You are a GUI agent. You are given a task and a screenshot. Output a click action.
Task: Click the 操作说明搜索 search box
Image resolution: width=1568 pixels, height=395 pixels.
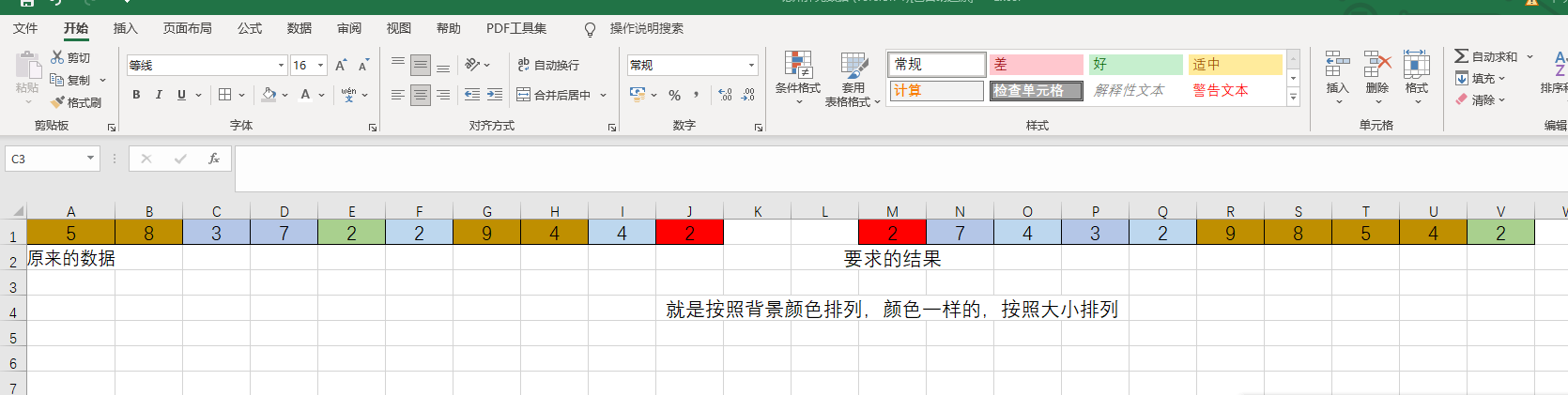click(x=647, y=28)
